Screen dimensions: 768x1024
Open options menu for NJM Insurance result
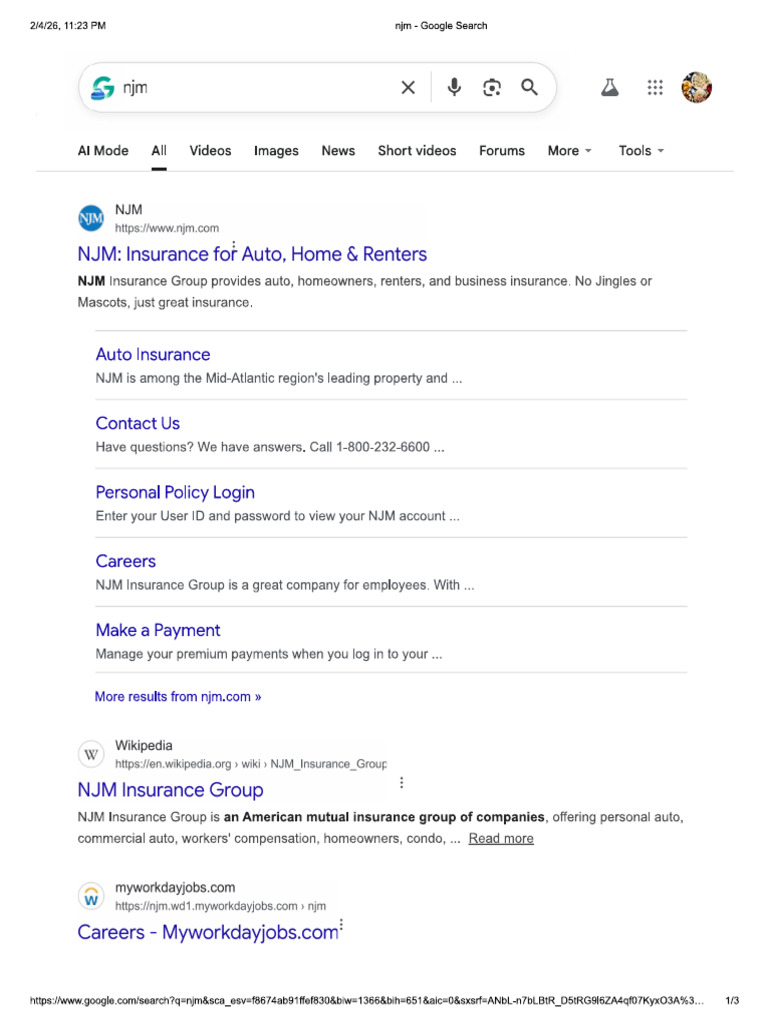click(x=234, y=246)
